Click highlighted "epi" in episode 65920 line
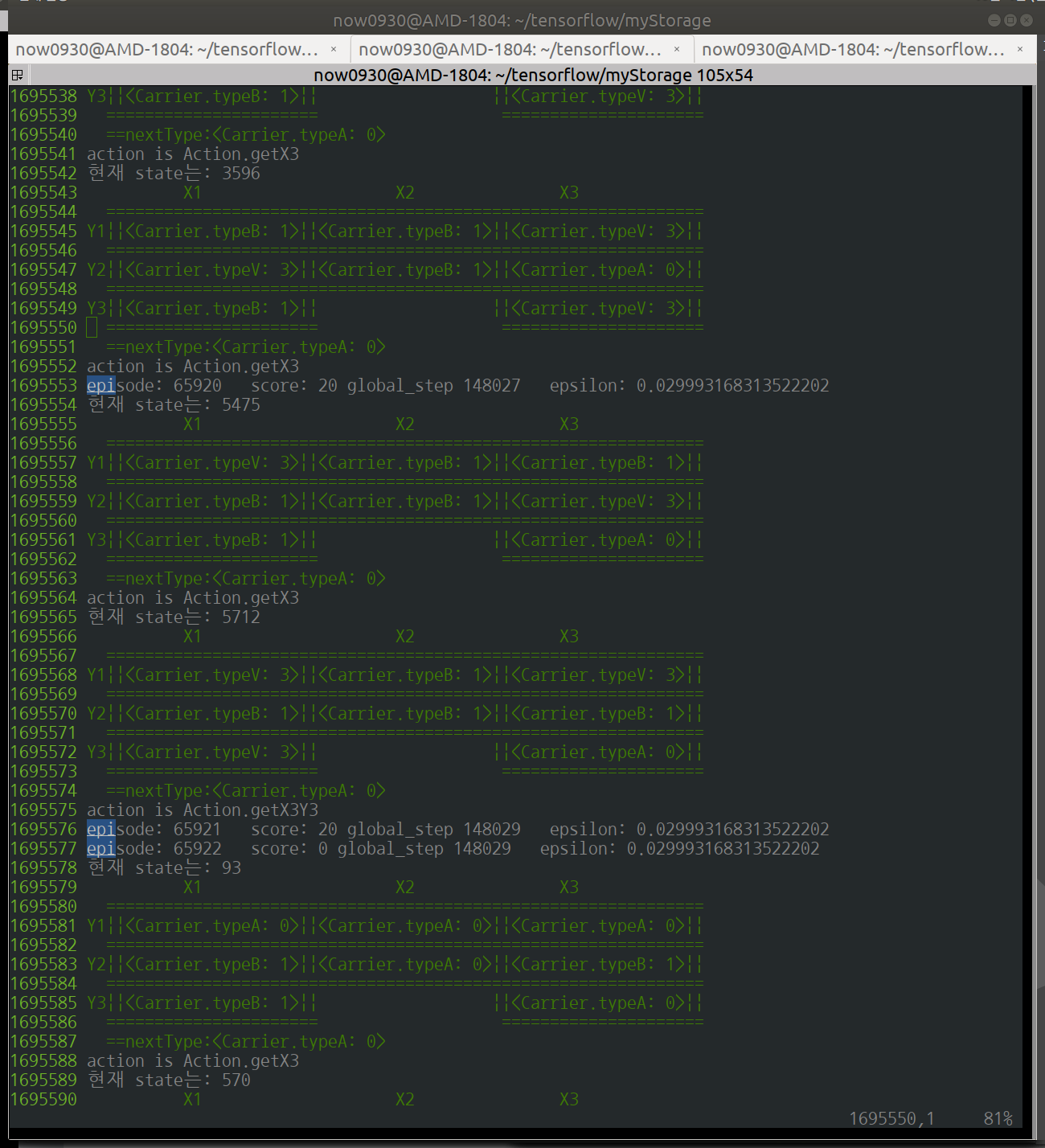The height and width of the screenshot is (1148, 1045). click(101, 385)
